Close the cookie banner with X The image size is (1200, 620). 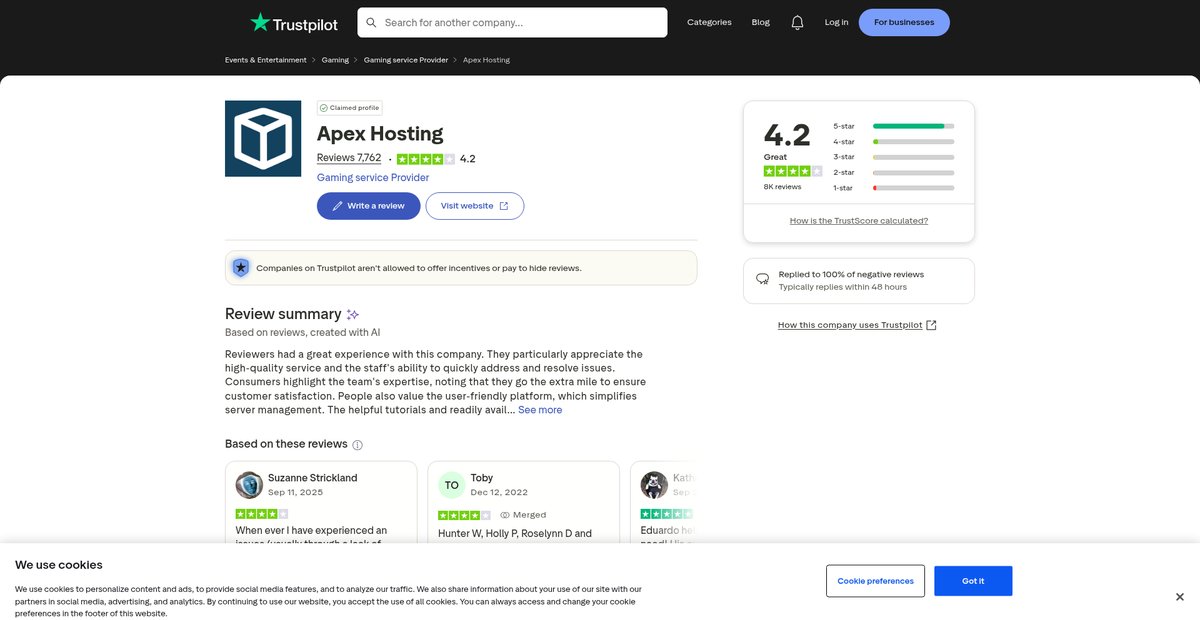point(1180,597)
